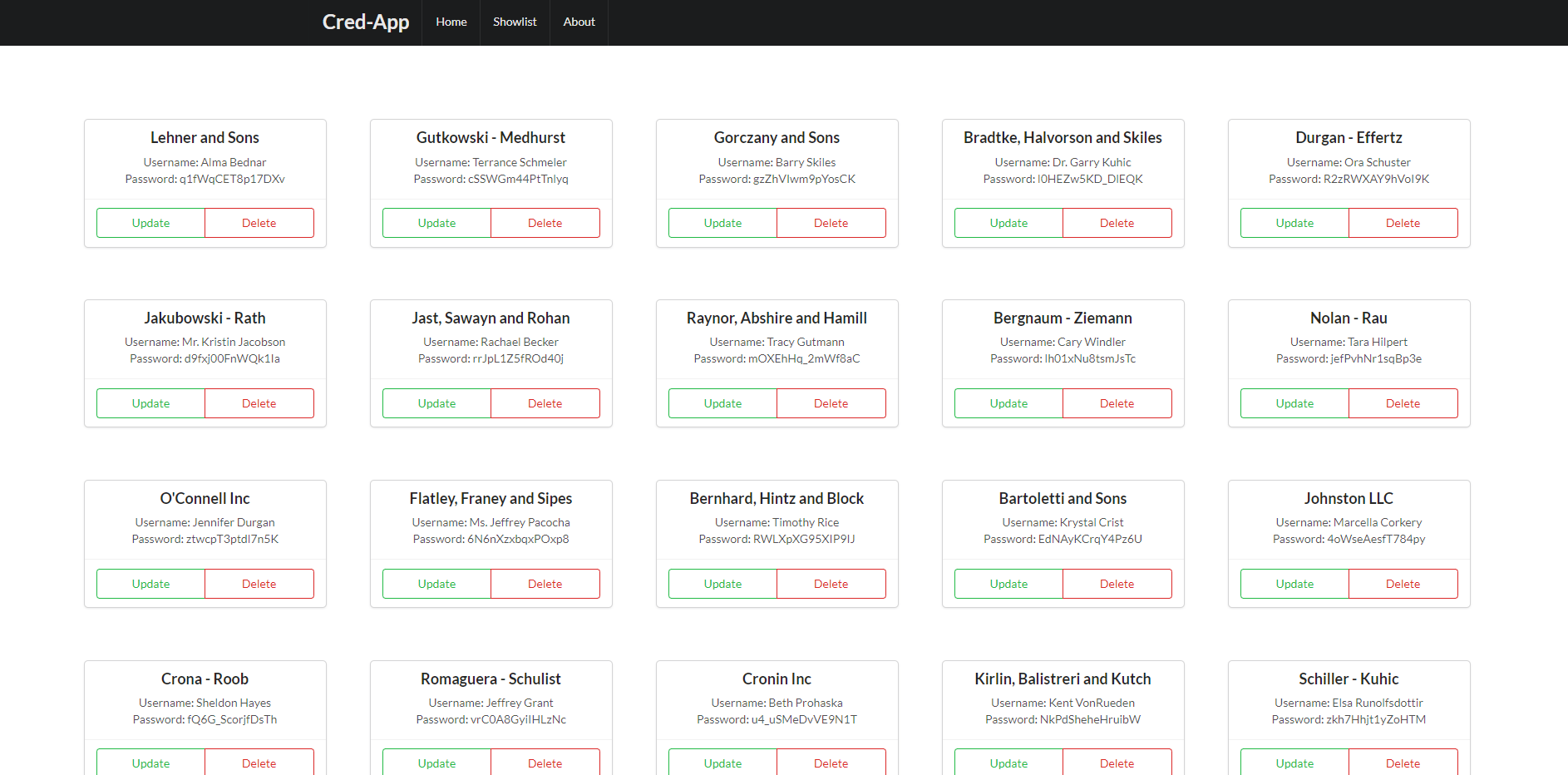Update the Jast, Sawayn and Rohan card
This screenshot has height=775, width=1568.
pyautogui.click(x=436, y=402)
